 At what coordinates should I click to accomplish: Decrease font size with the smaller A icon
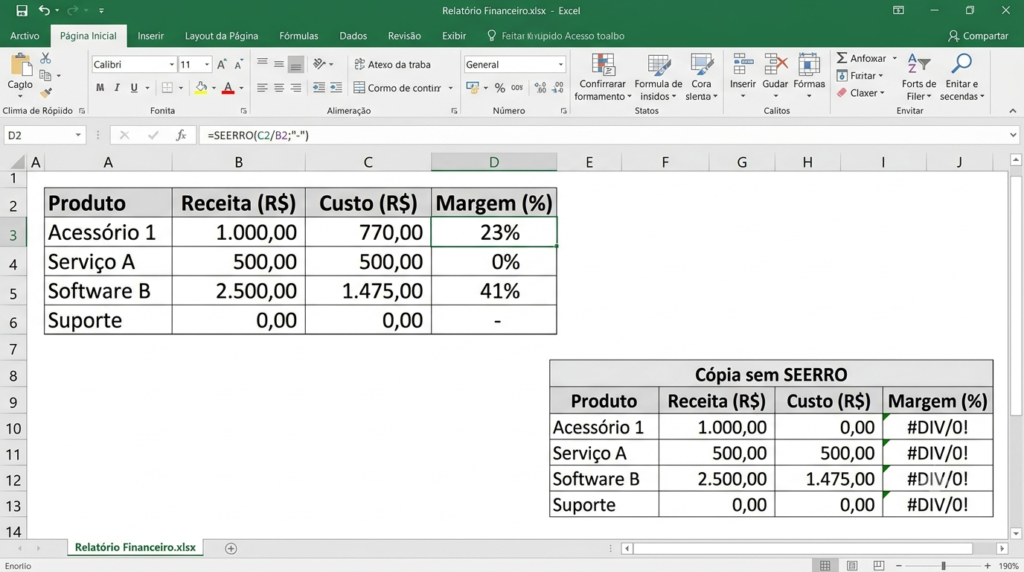tap(238, 64)
